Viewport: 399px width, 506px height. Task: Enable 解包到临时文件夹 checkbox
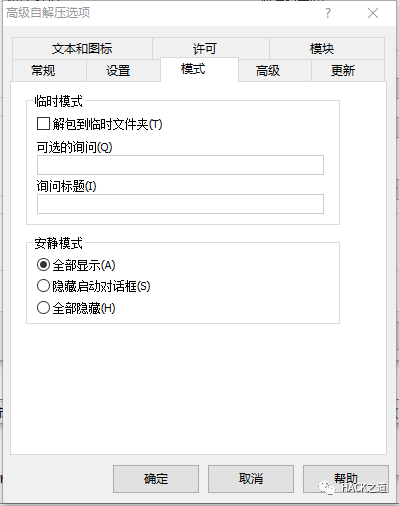[x=43, y=124]
